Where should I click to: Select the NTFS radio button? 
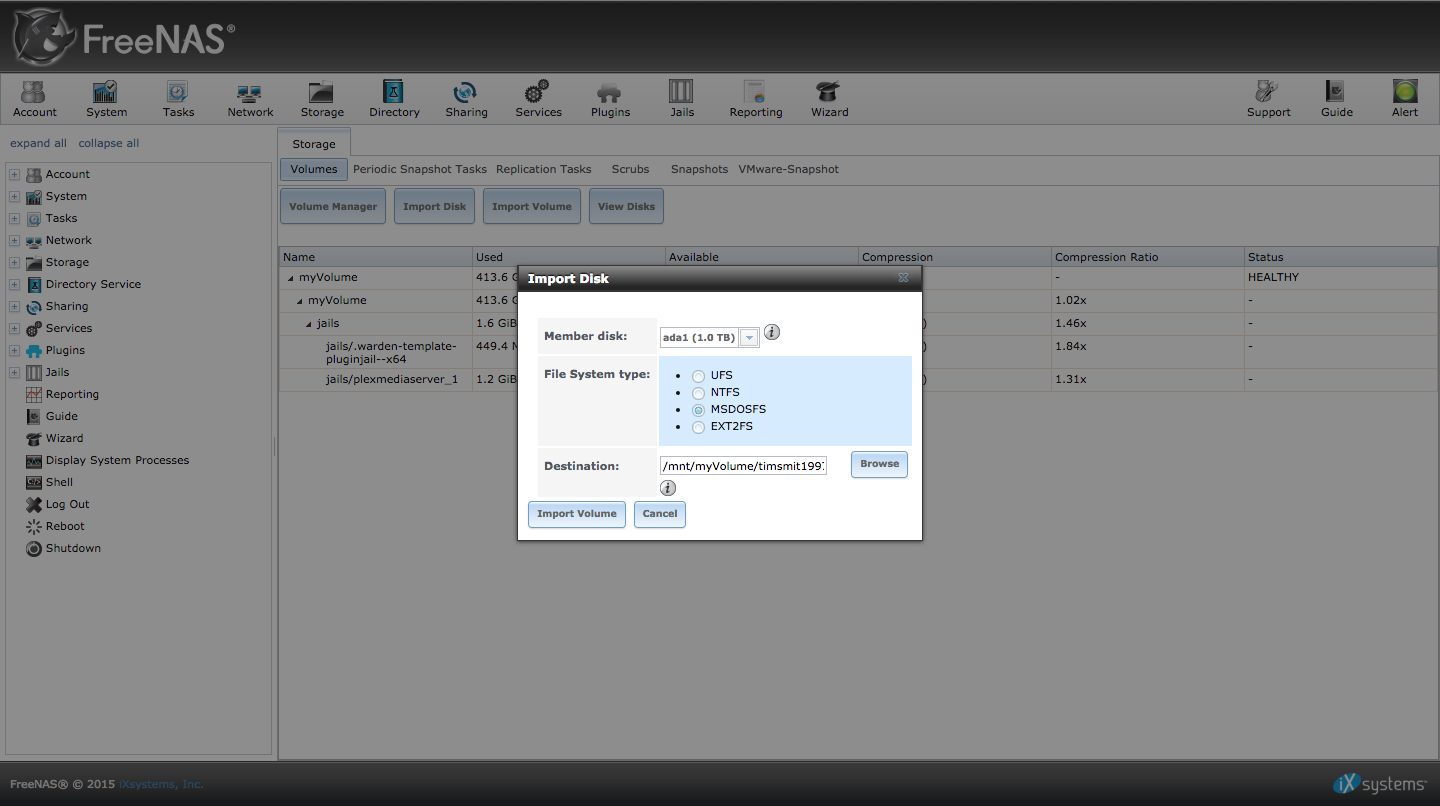698,393
